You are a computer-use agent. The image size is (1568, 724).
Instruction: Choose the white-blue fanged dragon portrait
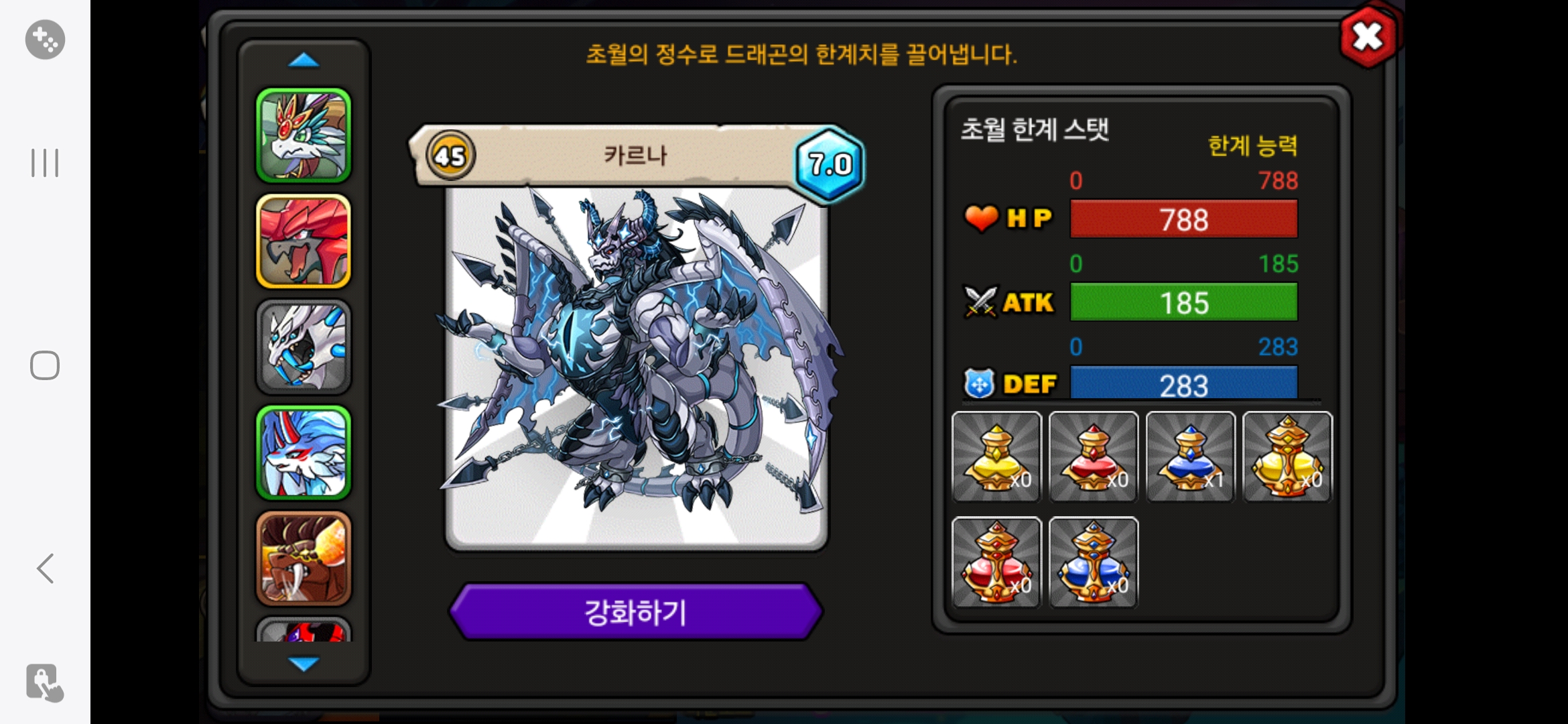304,347
